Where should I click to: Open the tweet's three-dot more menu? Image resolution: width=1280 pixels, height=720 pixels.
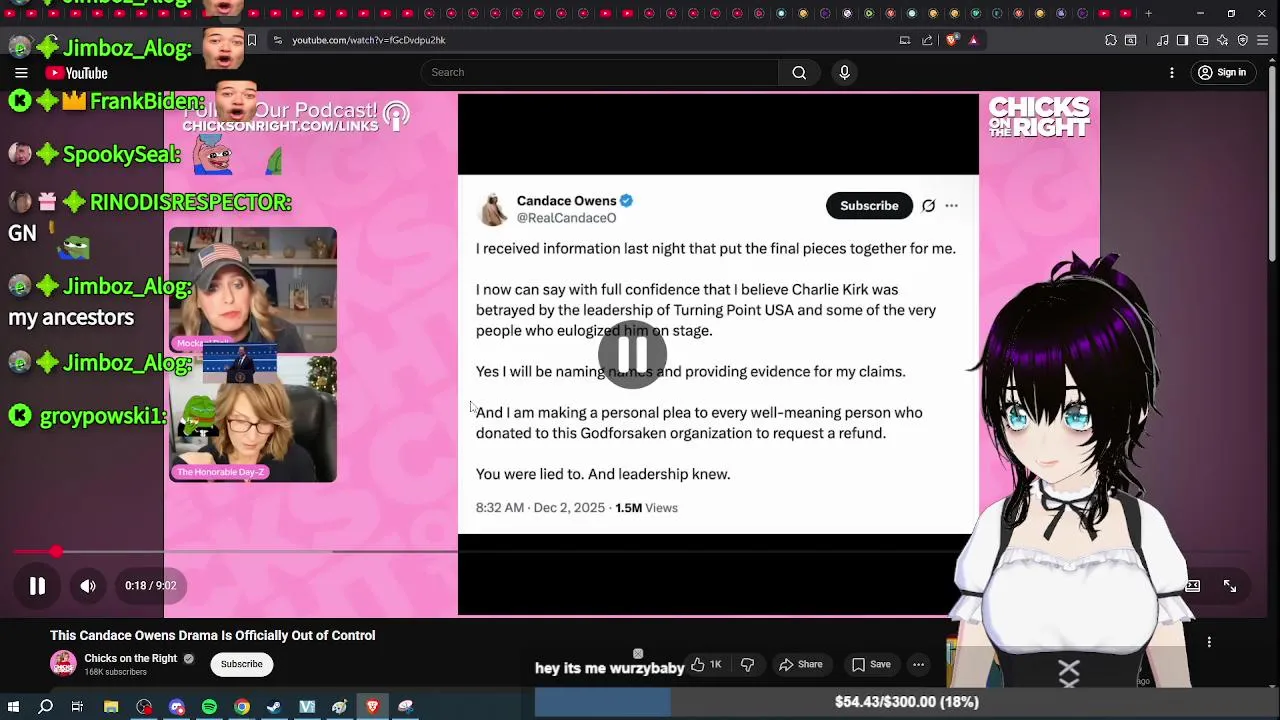pos(951,206)
